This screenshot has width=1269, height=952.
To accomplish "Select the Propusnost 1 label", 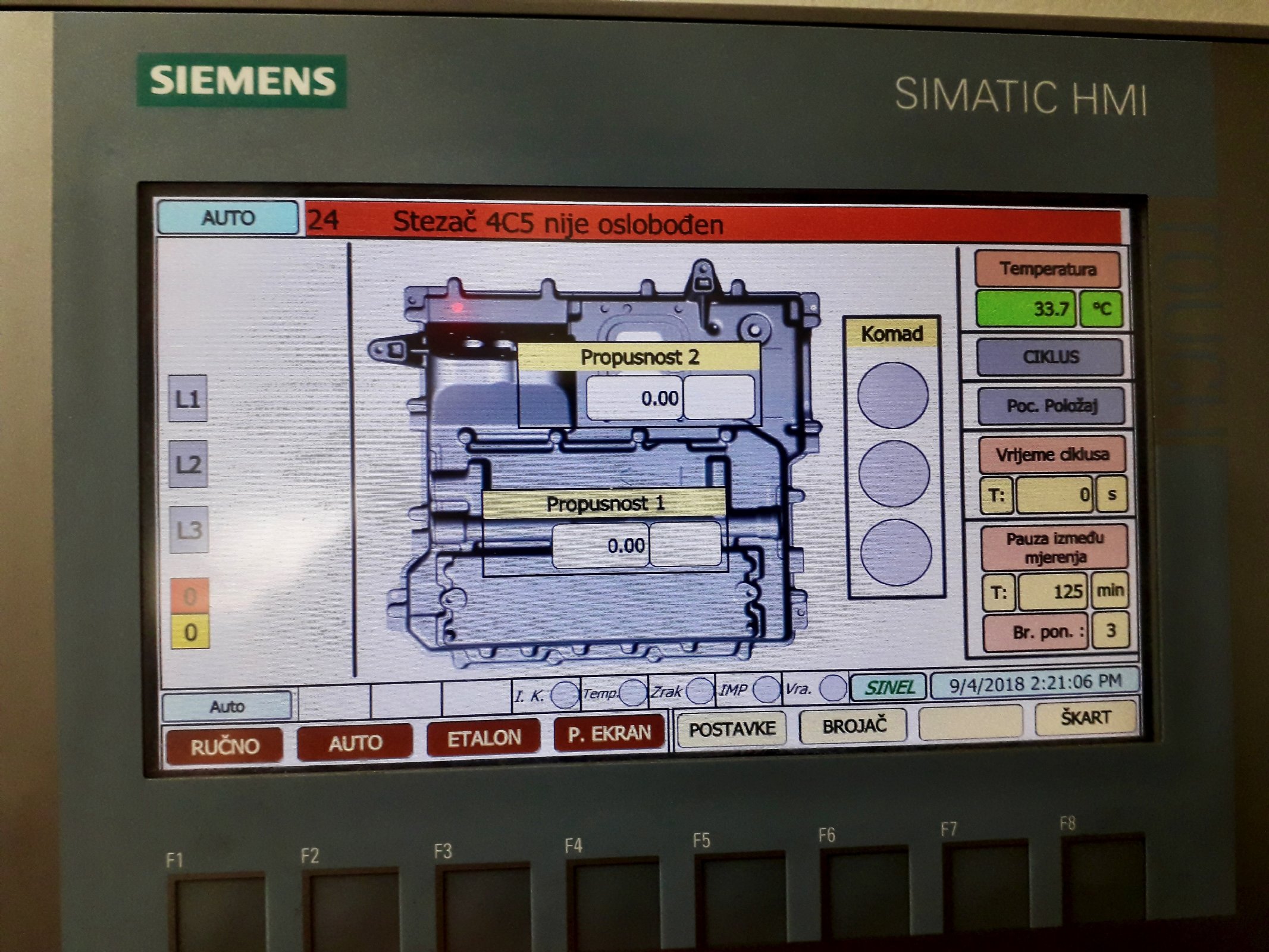I will tap(604, 504).
